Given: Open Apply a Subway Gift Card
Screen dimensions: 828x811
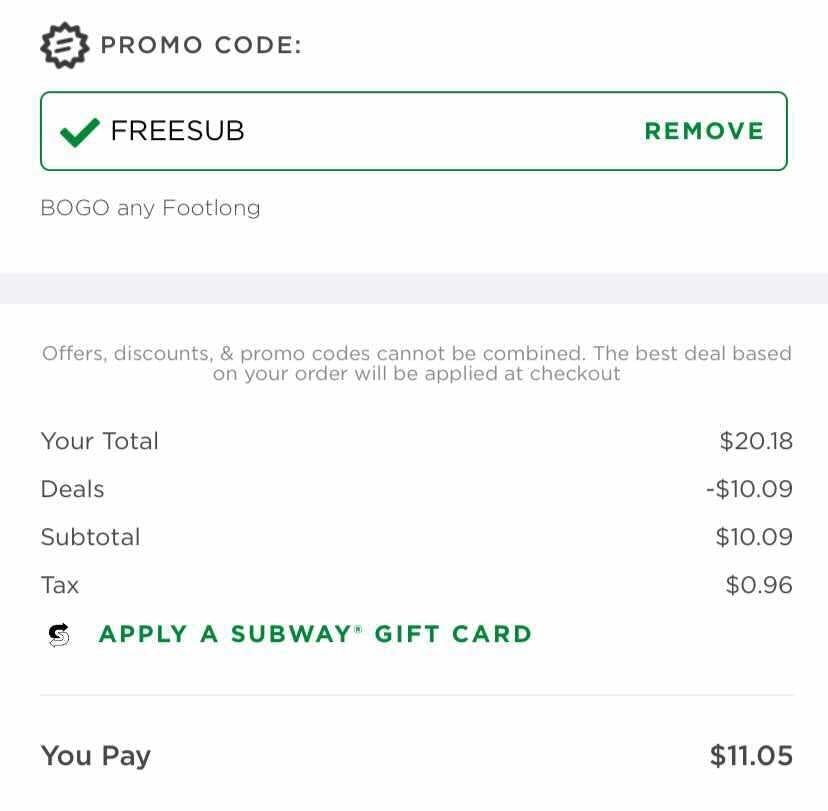Looking at the screenshot, I should (315, 634).
